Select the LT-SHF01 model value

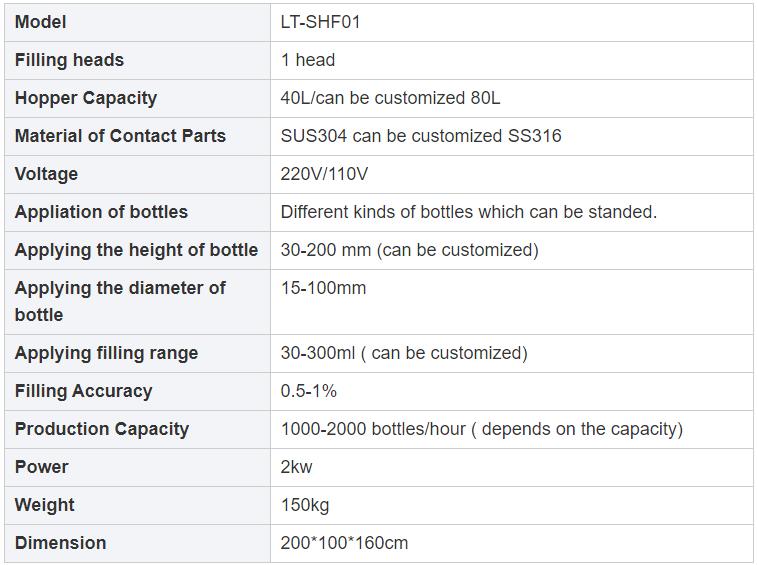click(320, 22)
